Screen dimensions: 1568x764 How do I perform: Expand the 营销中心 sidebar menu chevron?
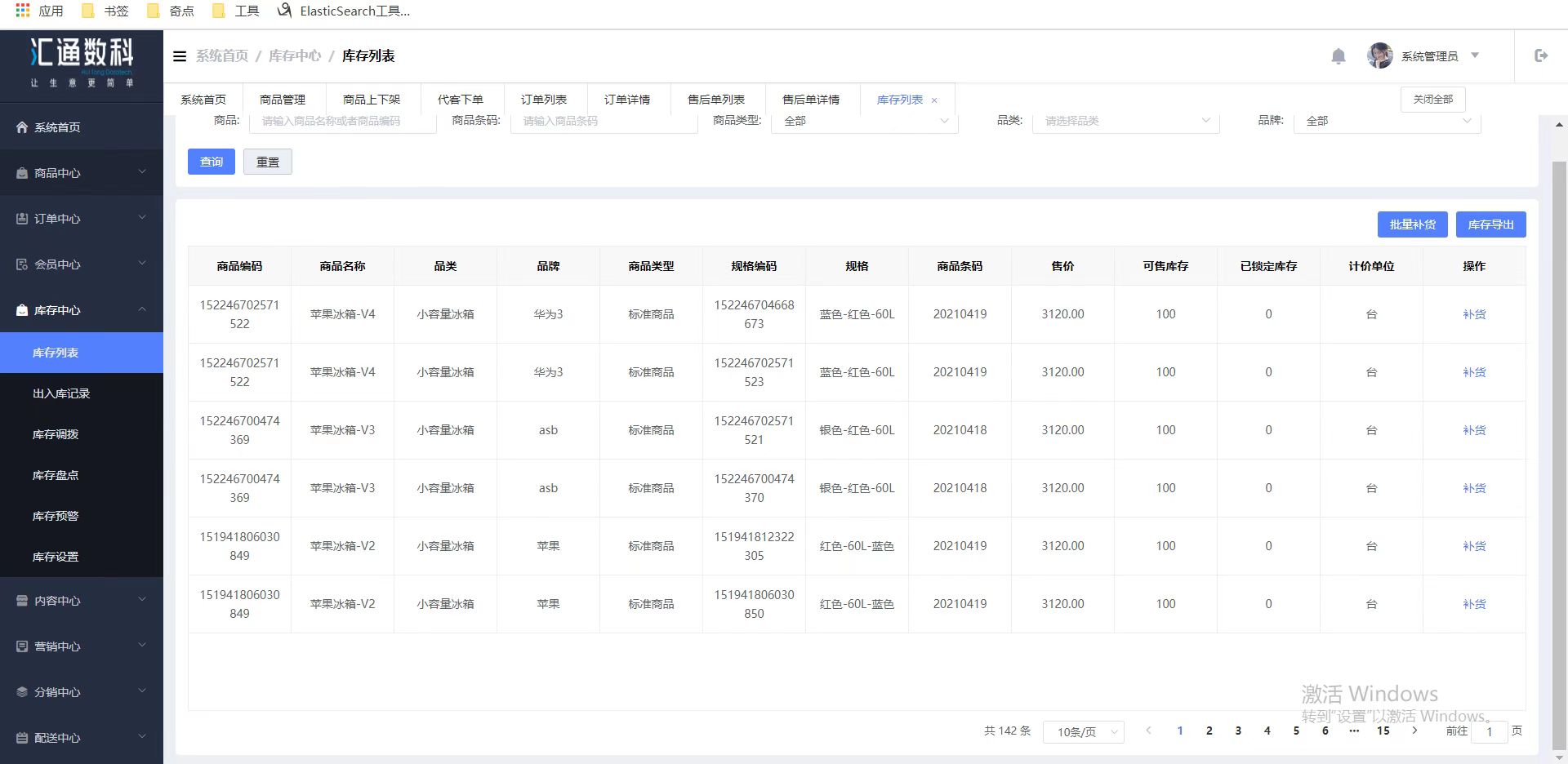142,646
